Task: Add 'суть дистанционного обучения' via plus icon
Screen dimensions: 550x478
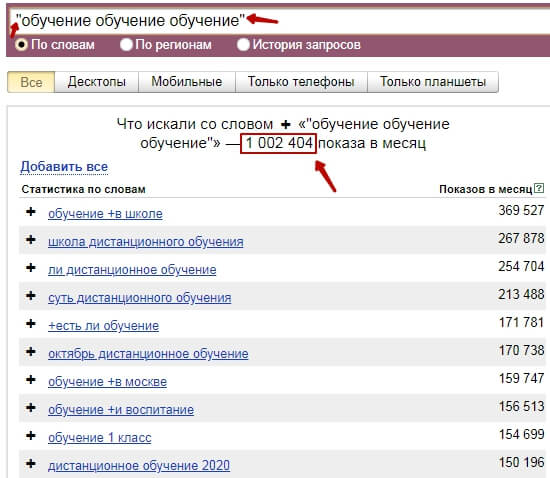Action: 31,295
